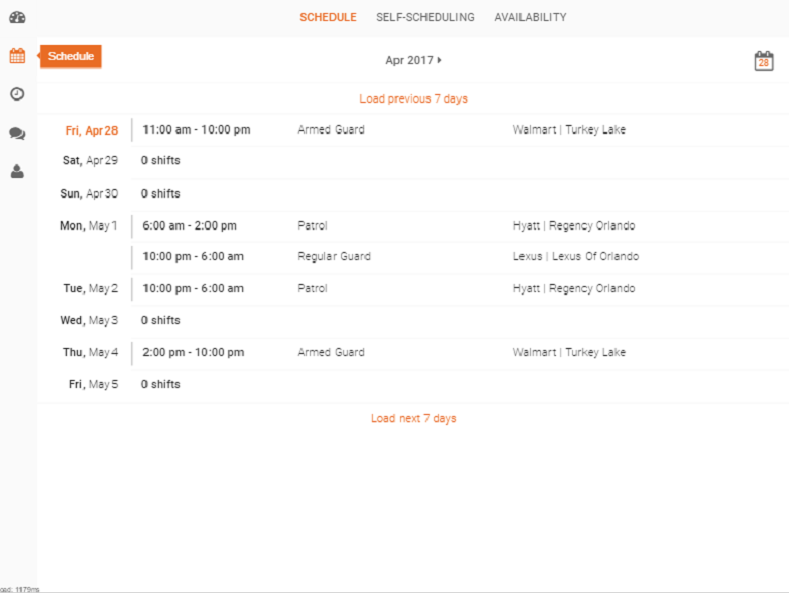Open the chat messages sidebar icon
This screenshot has height=593, width=789.
[17, 133]
